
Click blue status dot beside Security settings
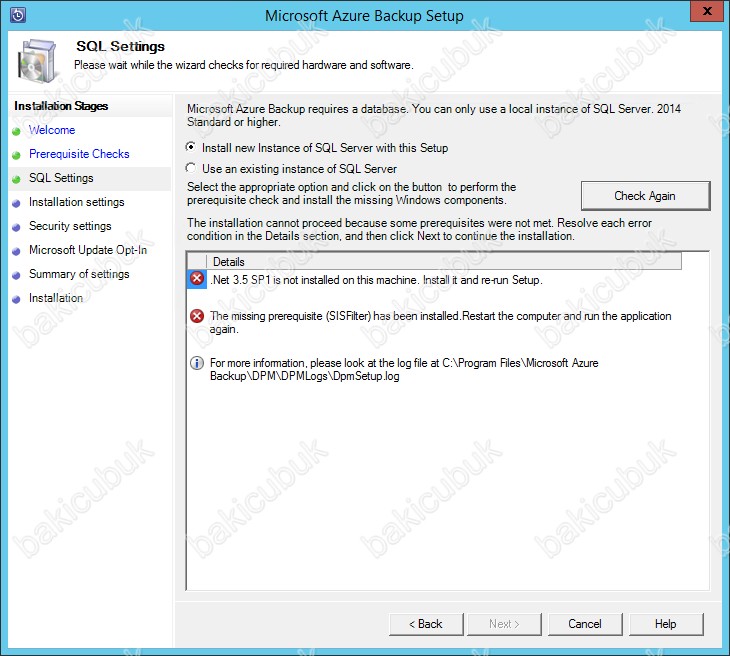(16, 227)
